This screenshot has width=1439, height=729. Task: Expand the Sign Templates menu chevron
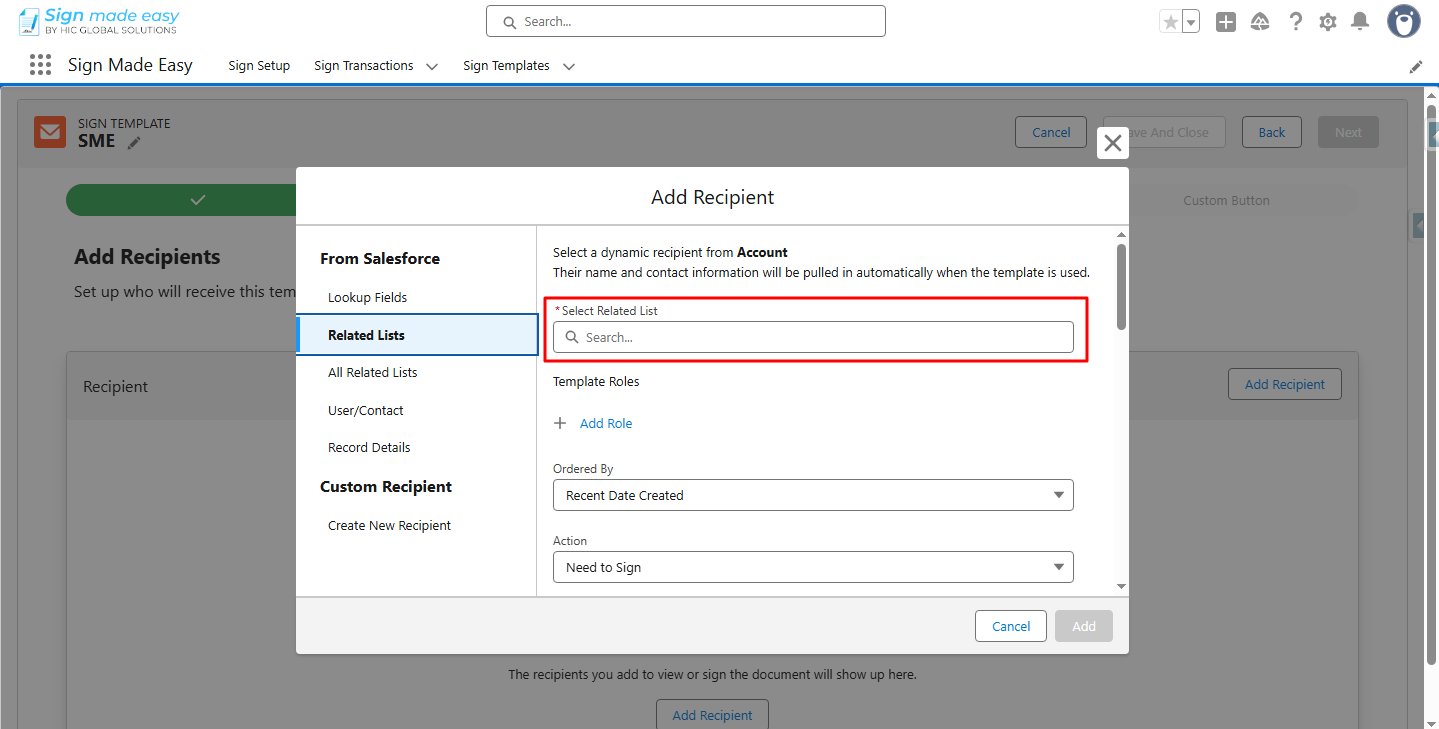(x=569, y=66)
